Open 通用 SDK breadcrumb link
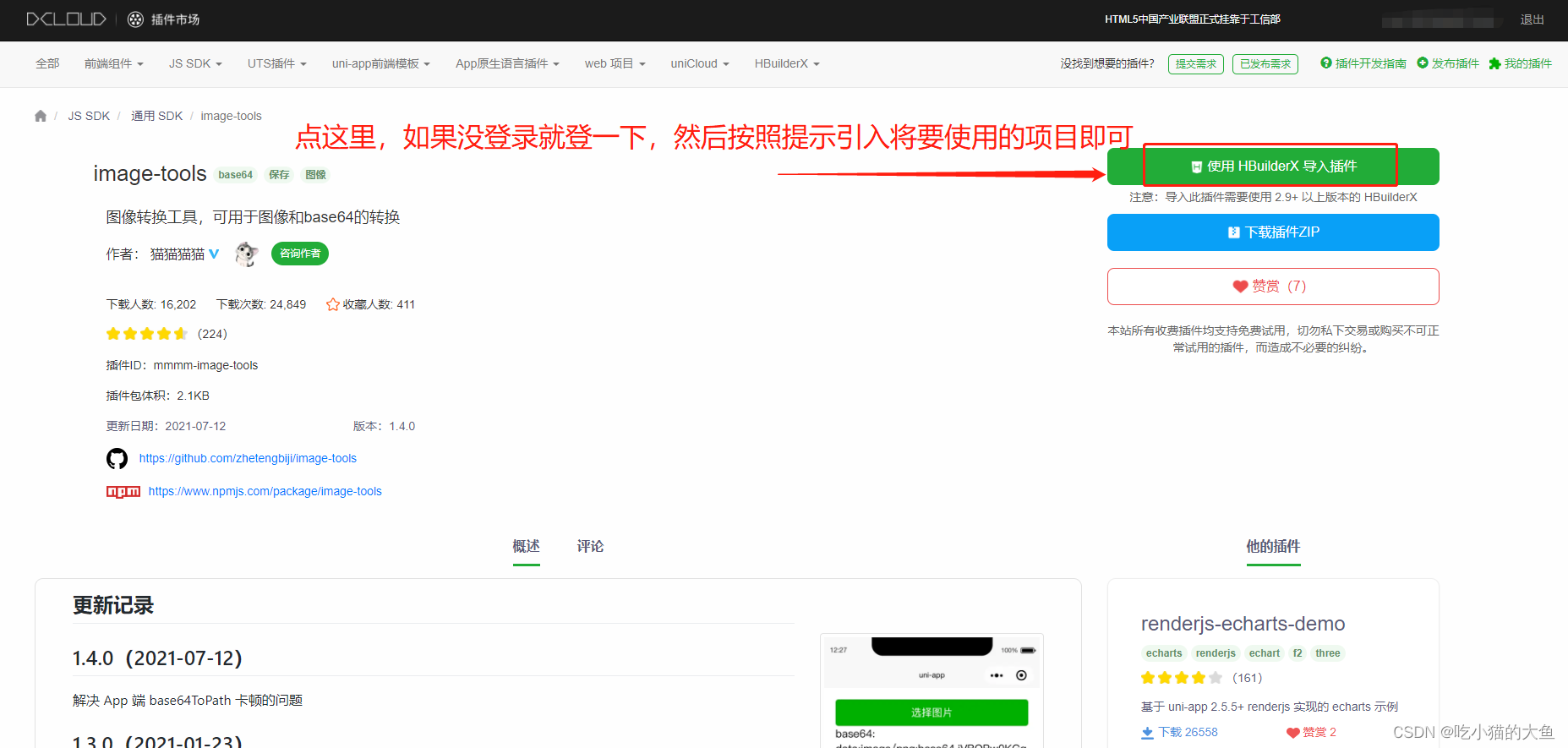Viewport: 1568px width, 748px height. click(156, 116)
